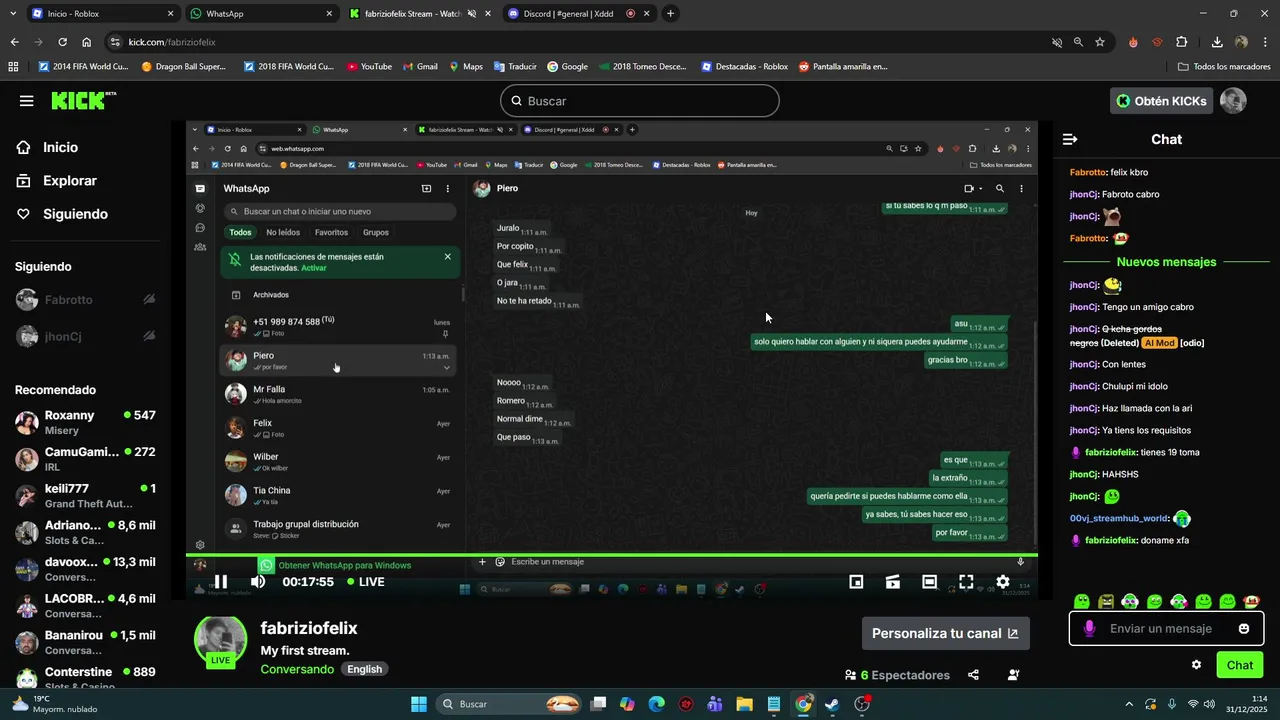Collapse the chat panel icon
This screenshot has width=1280, height=720.
click(x=1070, y=139)
